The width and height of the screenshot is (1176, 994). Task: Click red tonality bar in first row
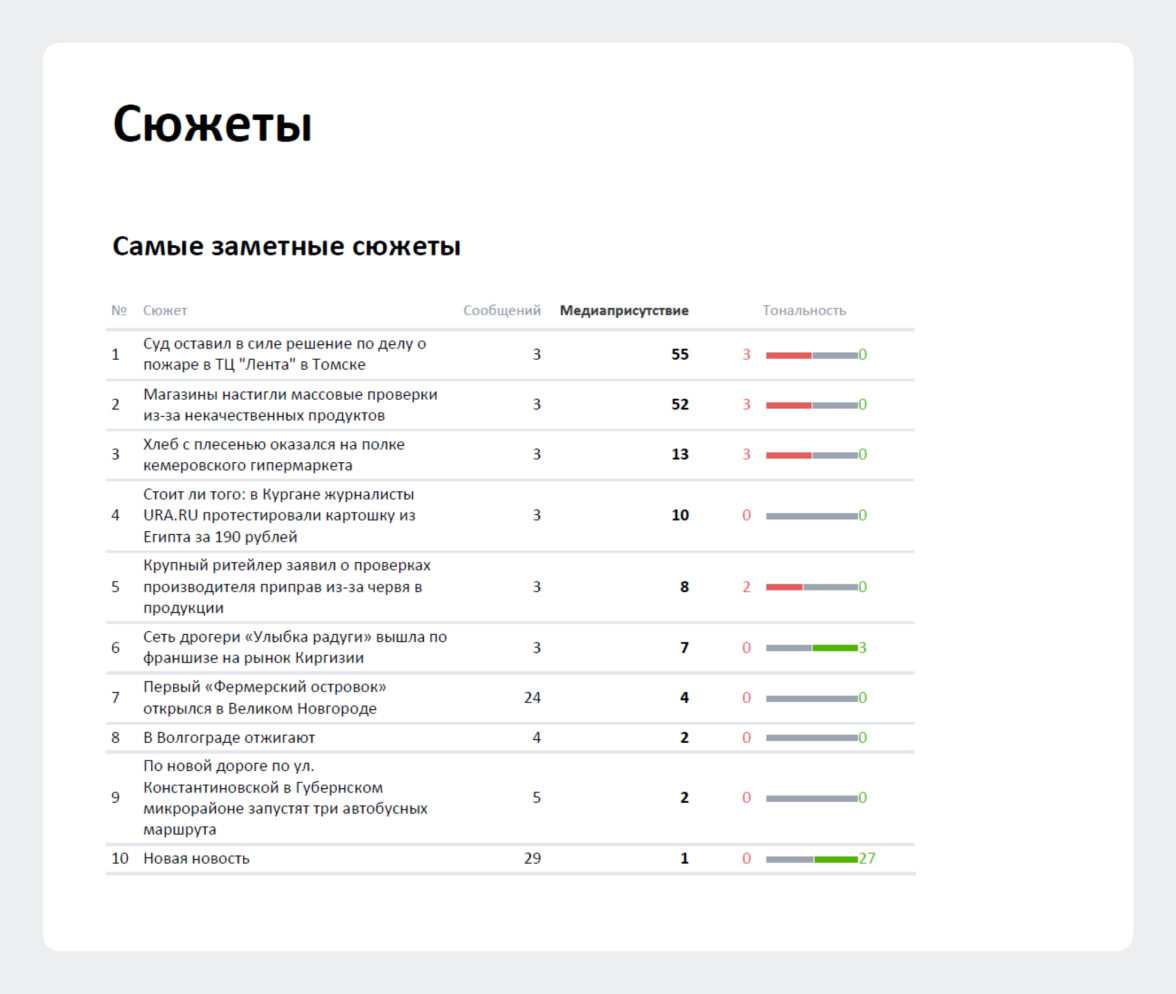[788, 355]
